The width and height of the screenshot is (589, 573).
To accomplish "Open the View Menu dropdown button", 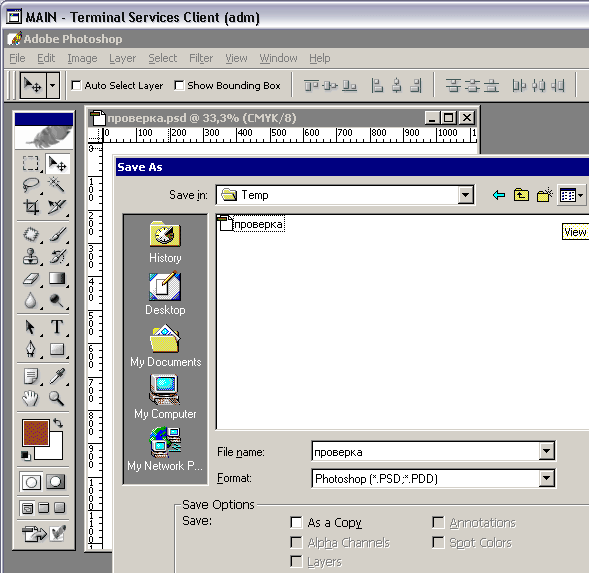I will pos(571,195).
